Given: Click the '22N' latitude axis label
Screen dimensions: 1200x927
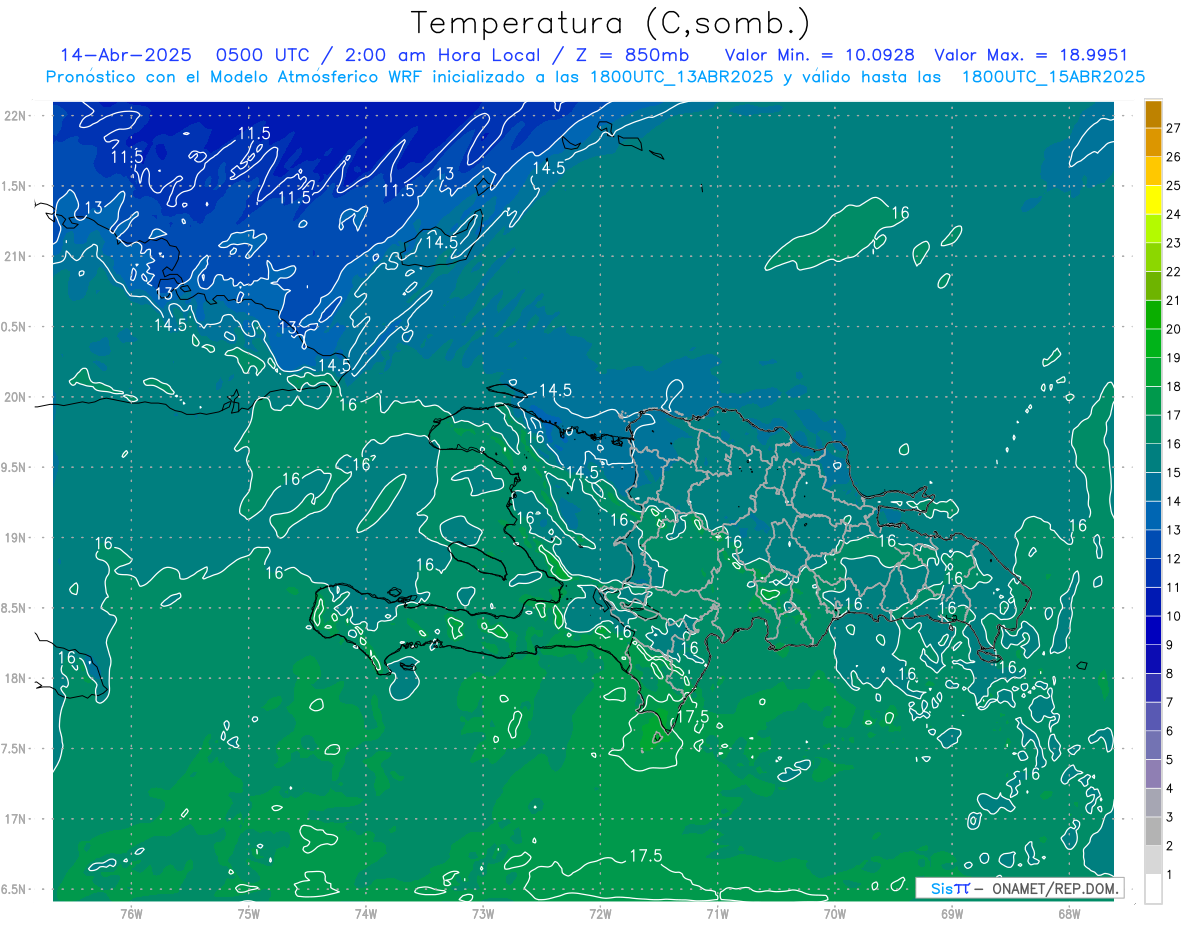Looking at the screenshot, I should (x=17, y=116).
